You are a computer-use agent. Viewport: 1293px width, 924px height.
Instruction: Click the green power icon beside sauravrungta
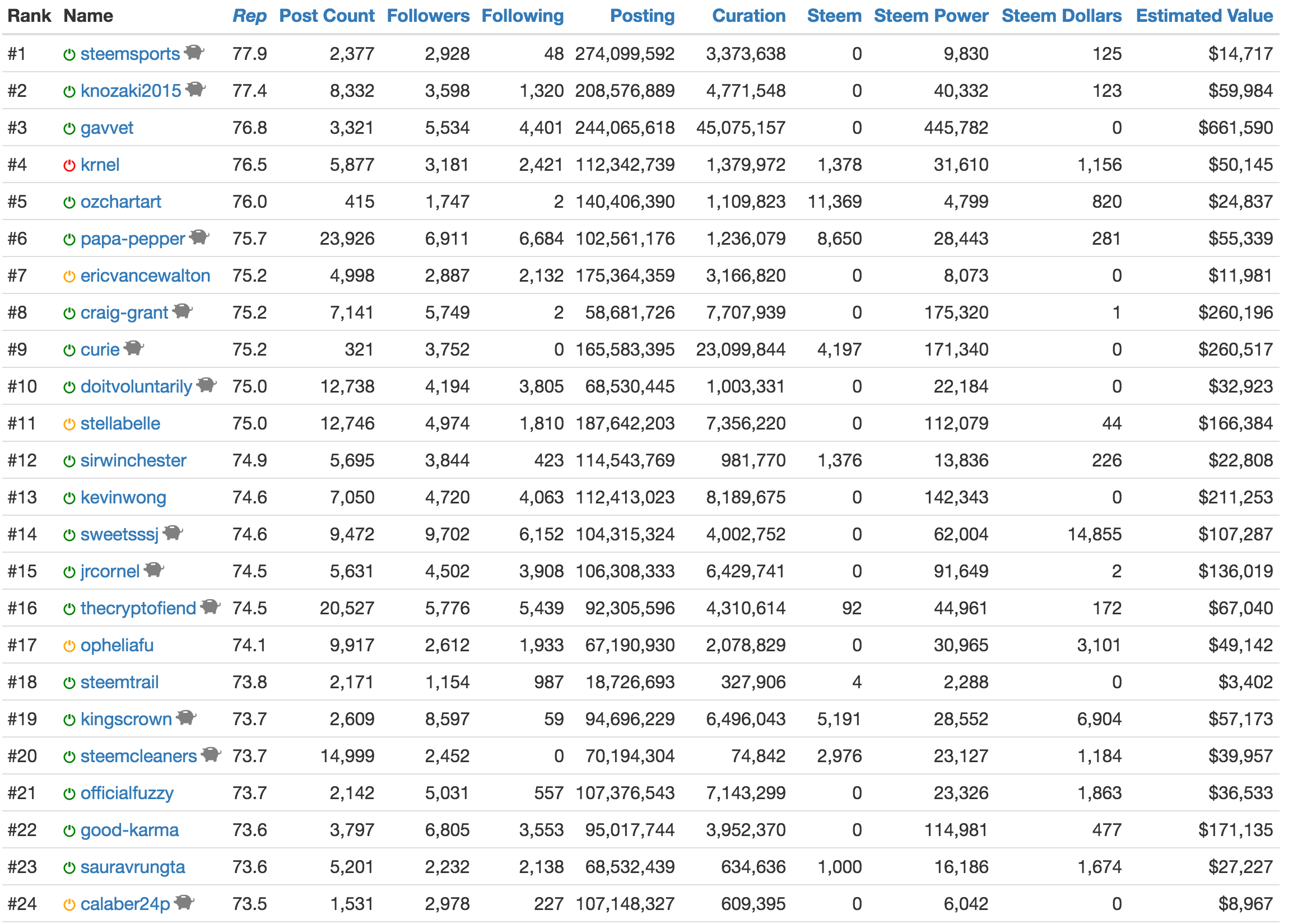69,868
